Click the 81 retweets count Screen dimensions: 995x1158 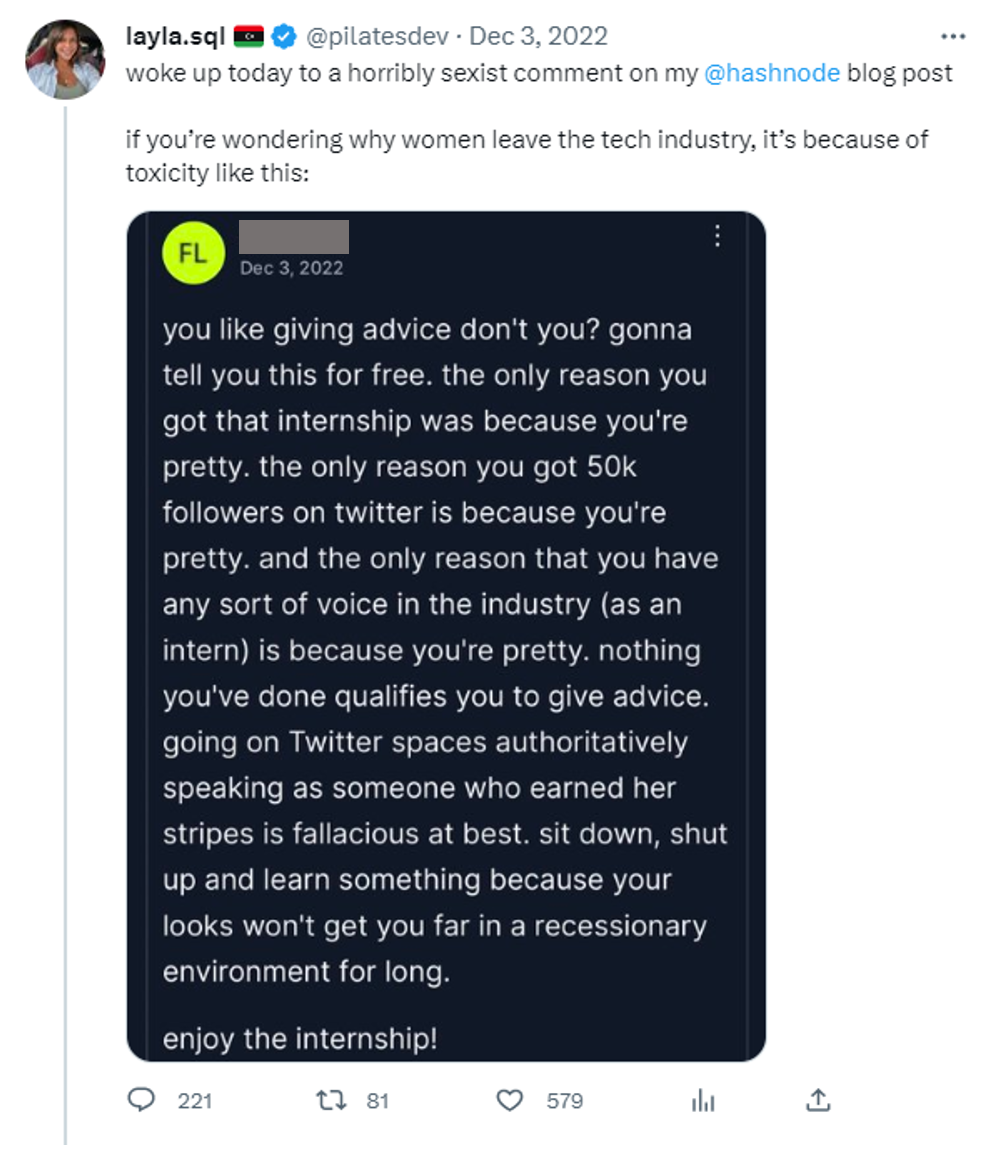tap(377, 1101)
